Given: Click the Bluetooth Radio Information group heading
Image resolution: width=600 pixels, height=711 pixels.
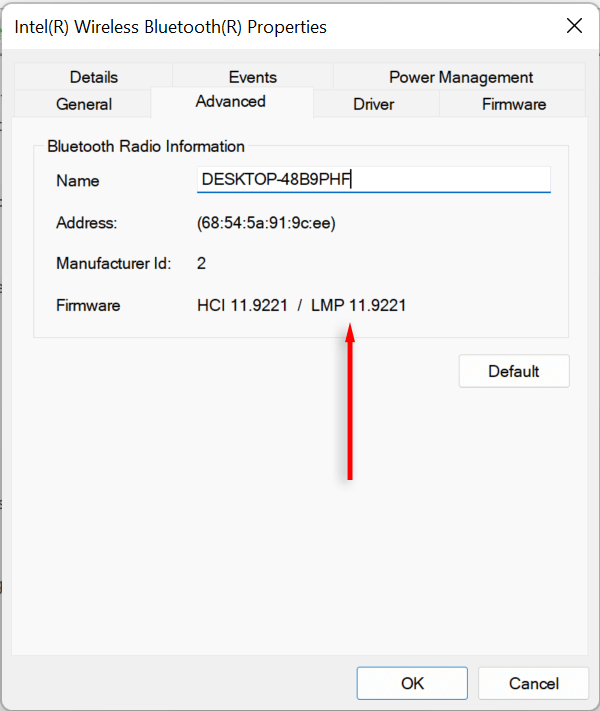Looking at the screenshot, I should point(146,146).
